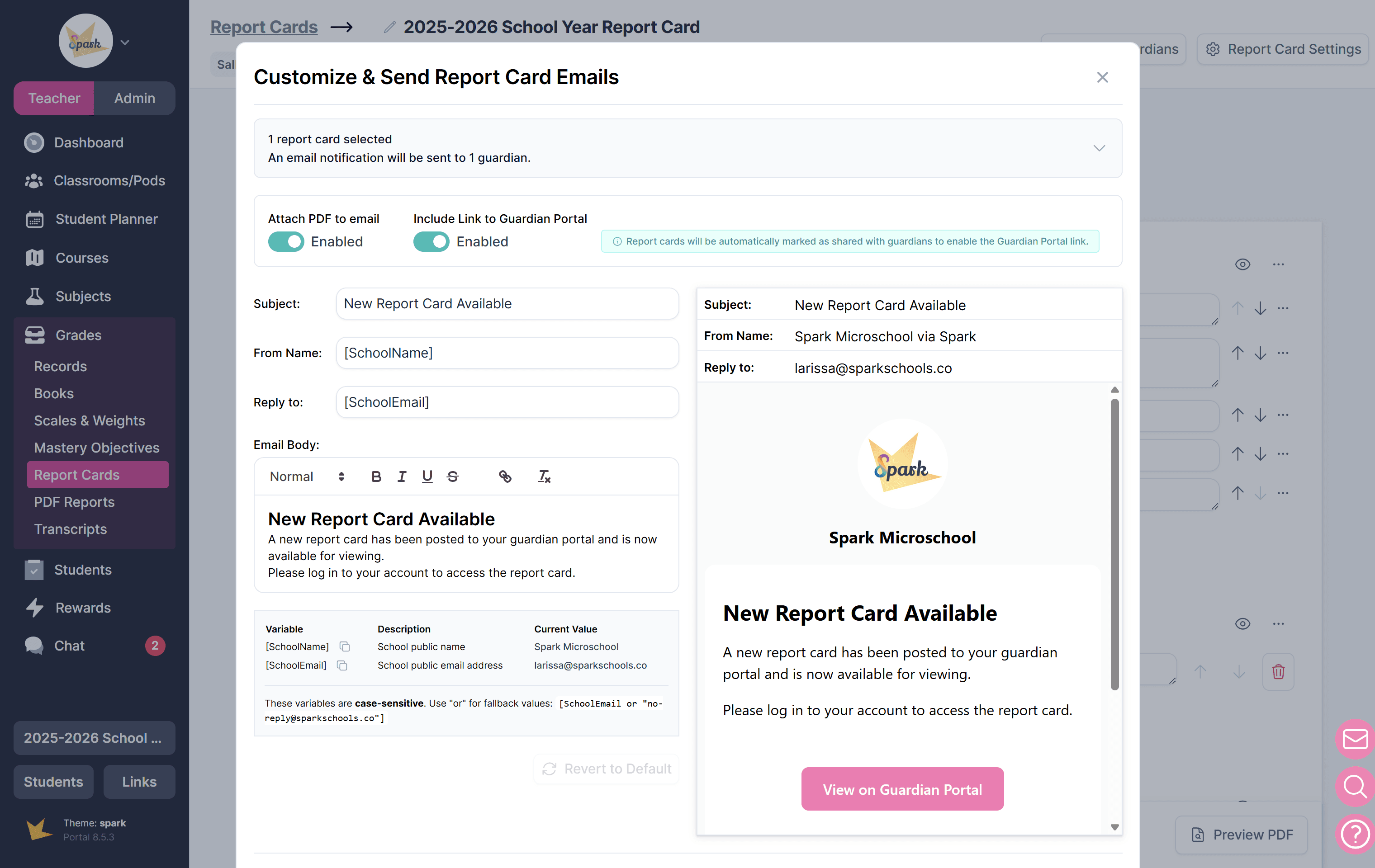The image size is (1375, 868).
Task: Toggle bold formatting in email body
Action: tap(376, 476)
